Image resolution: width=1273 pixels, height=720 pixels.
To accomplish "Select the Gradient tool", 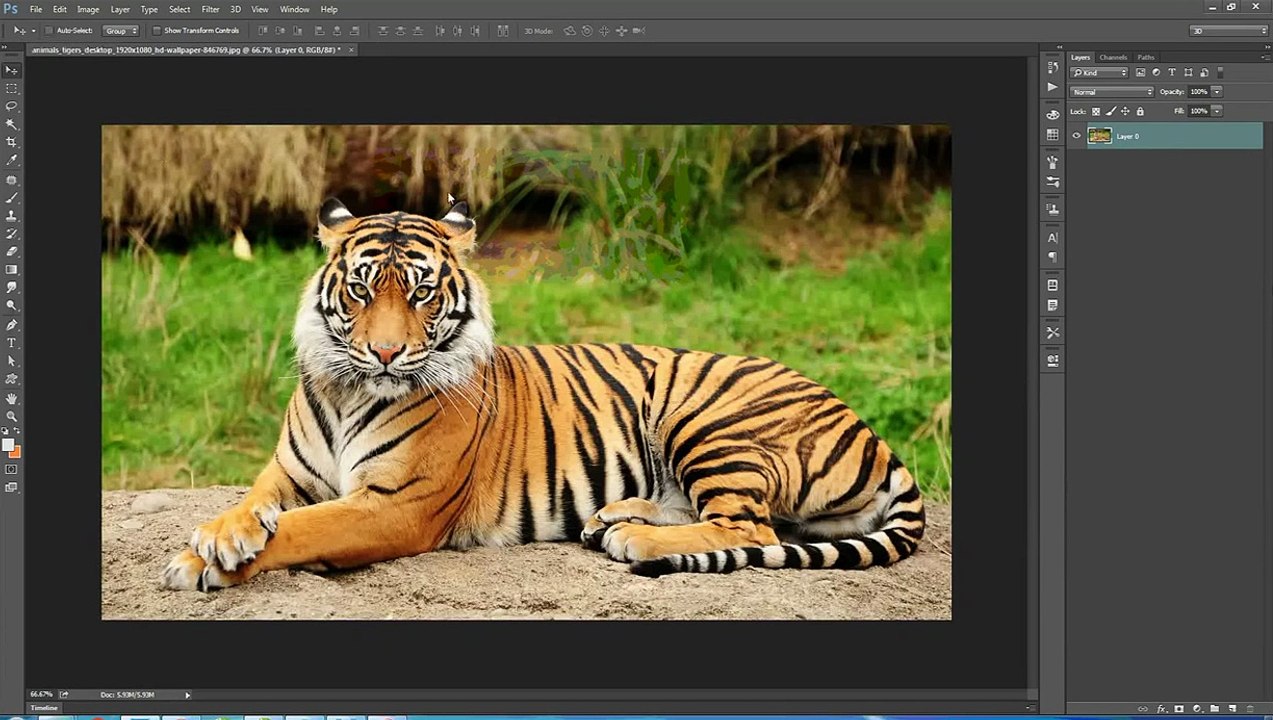I will (11, 270).
